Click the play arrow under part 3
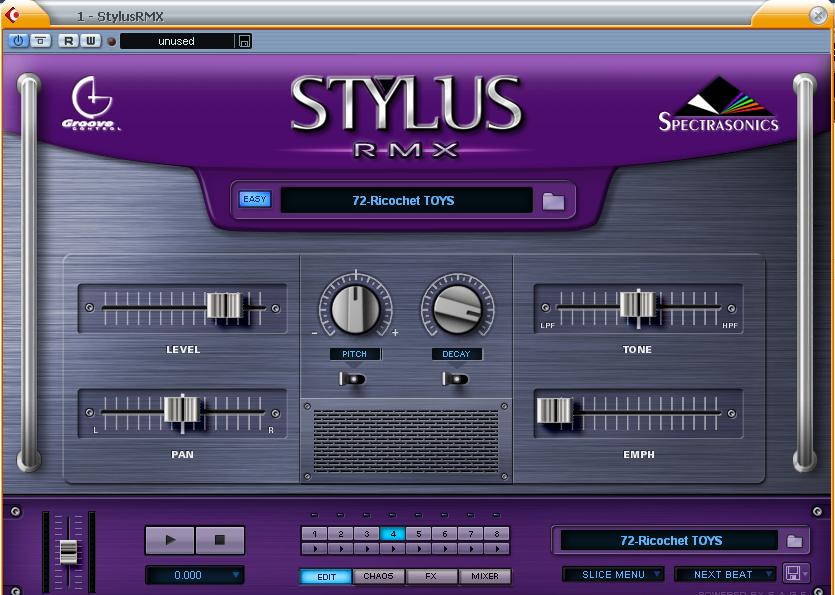The width and height of the screenshot is (835, 595). pyautogui.click(x=366, y=548)
